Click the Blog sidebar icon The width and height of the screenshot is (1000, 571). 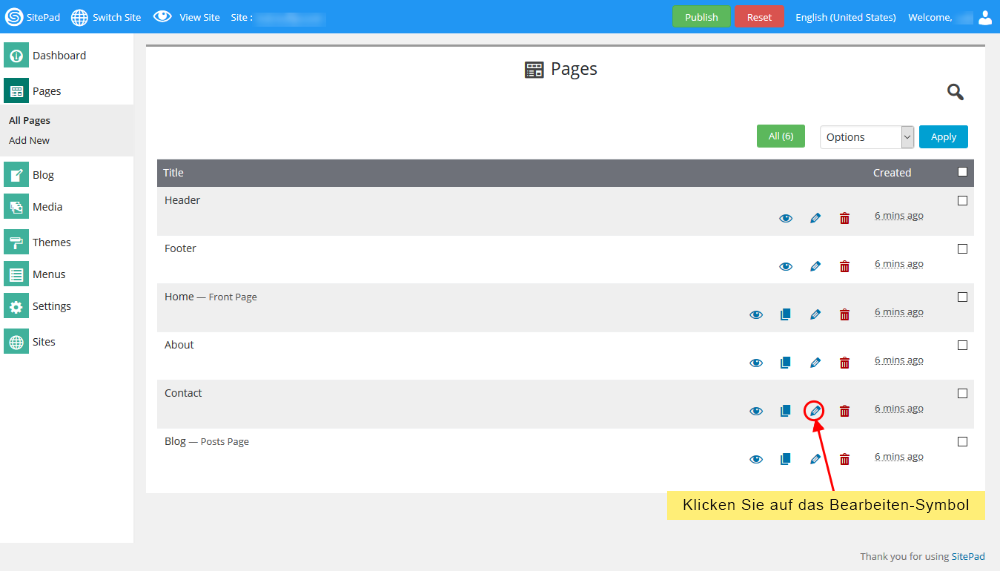point(16,175)
